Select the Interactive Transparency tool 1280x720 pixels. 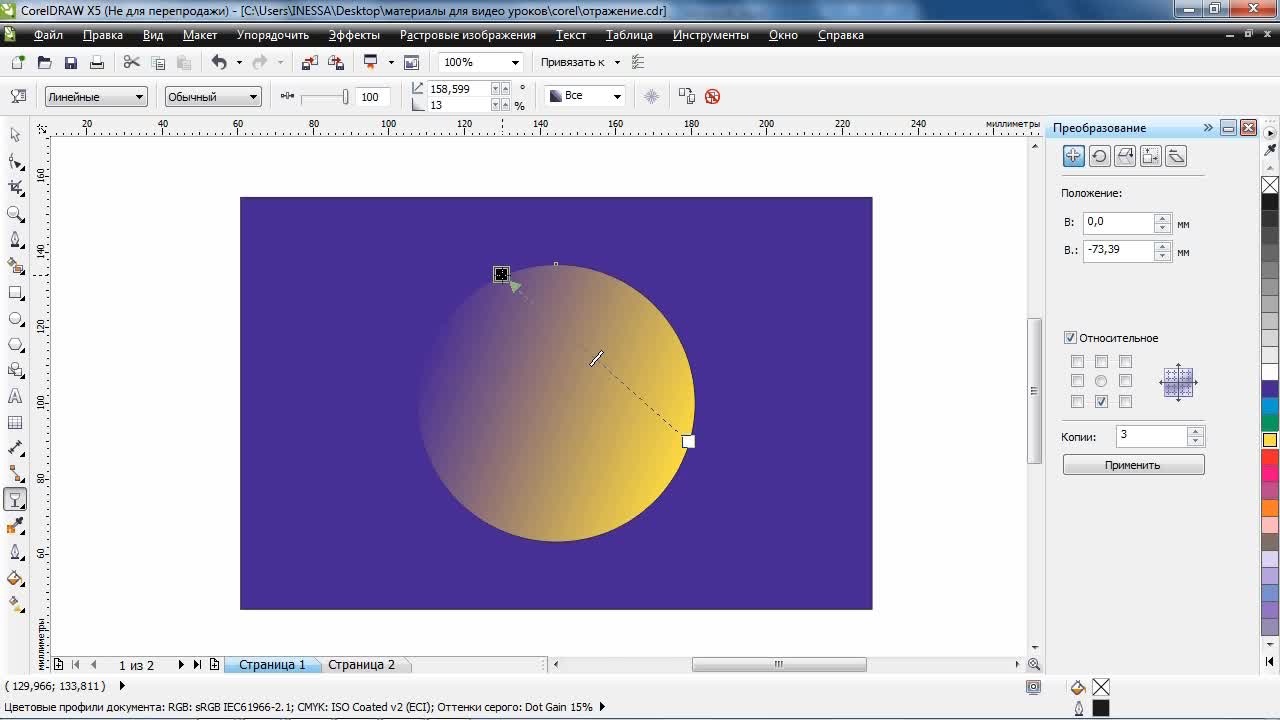[x=15, y=500]
